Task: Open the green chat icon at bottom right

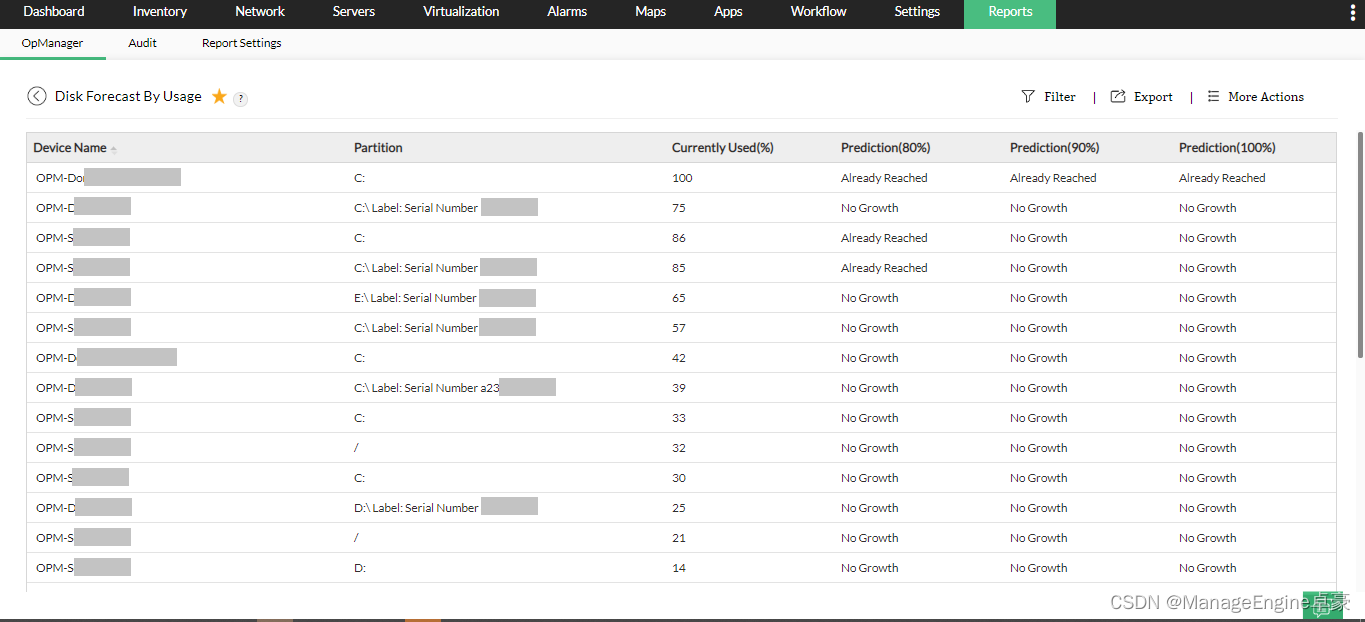Action: click(1322, 604)
